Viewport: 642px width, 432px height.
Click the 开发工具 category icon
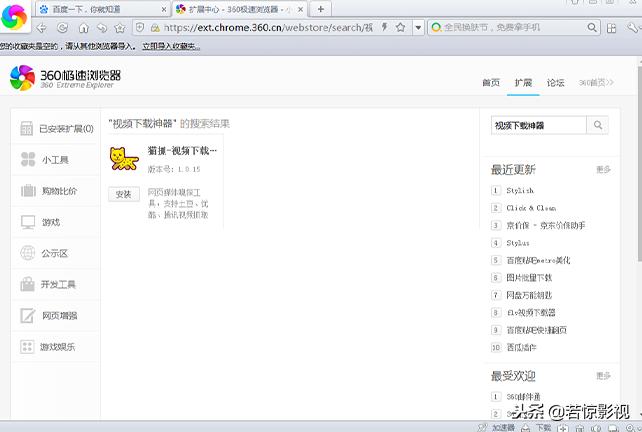coord(27,284)
